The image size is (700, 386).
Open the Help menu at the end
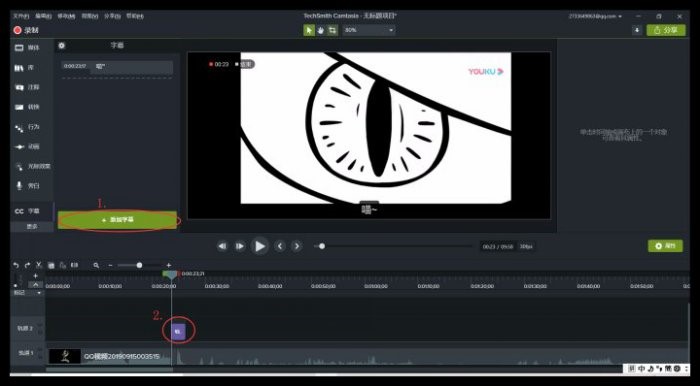click(x=135, y=16)
